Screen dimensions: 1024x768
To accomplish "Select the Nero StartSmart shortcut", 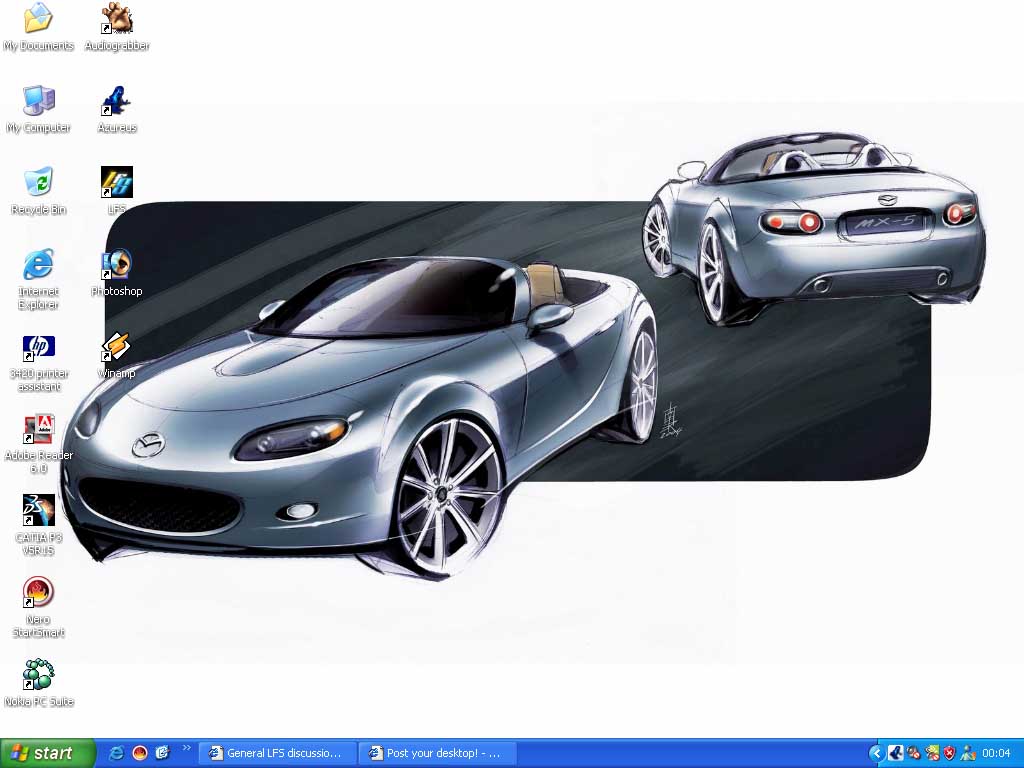I will [39, 607].
